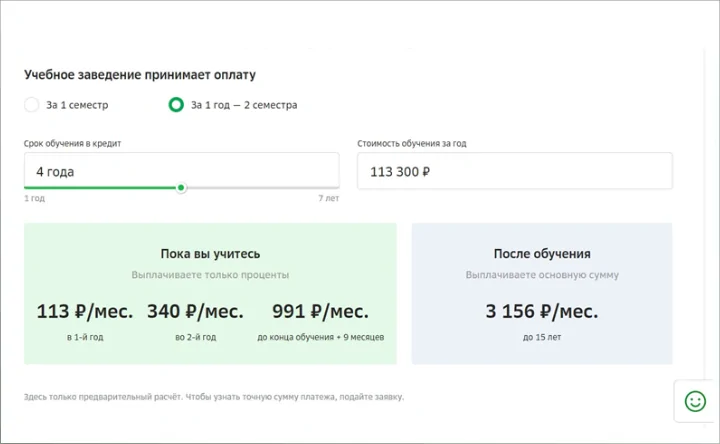Click the smiley feedback icon

695,401
